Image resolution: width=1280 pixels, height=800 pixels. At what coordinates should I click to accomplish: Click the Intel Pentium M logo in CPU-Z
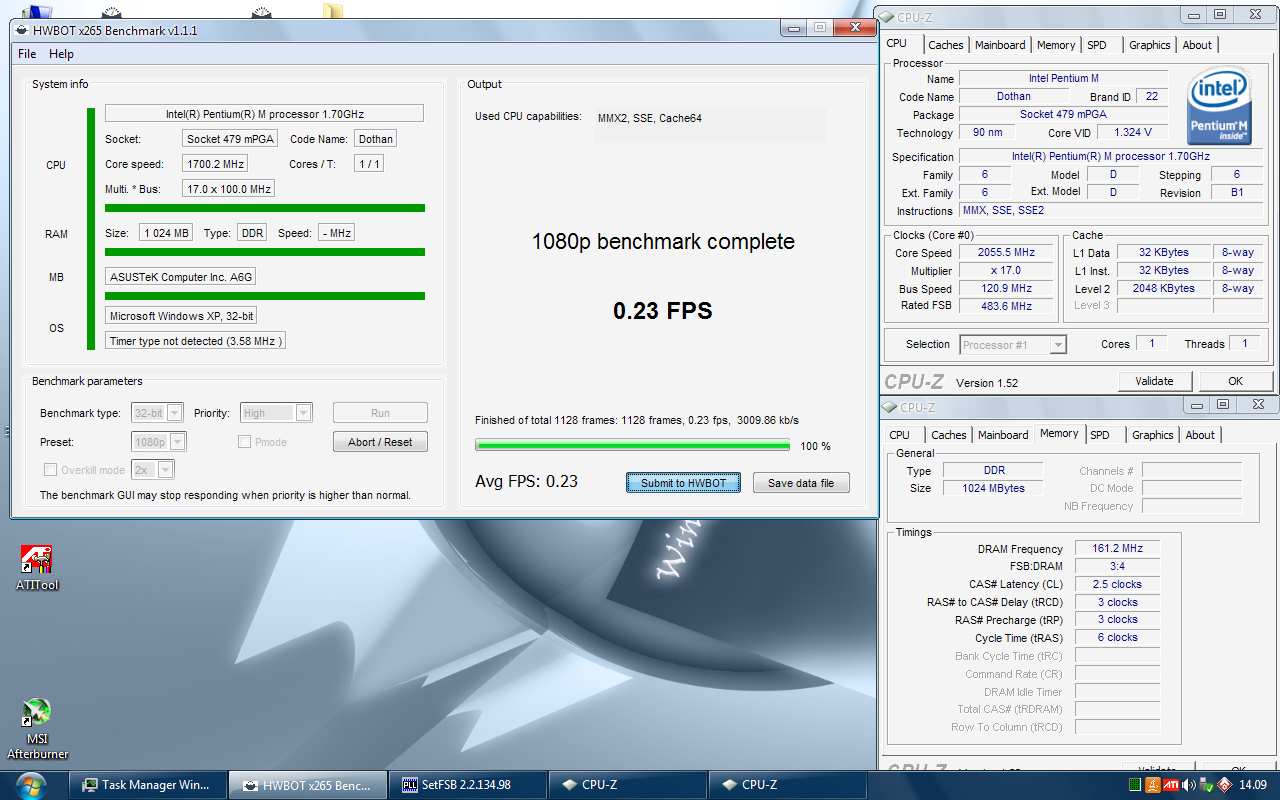tap(1219, 106)
